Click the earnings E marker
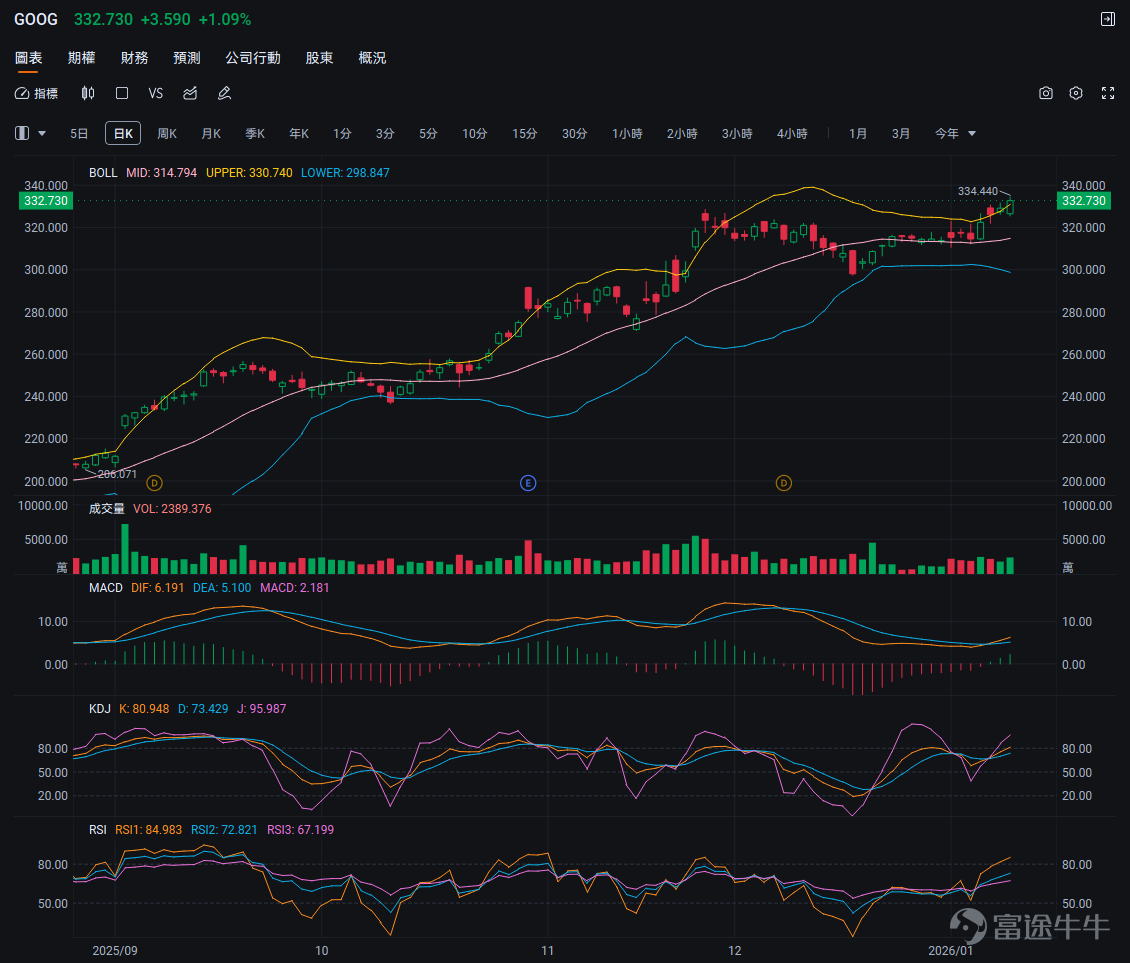 (528, 483)
